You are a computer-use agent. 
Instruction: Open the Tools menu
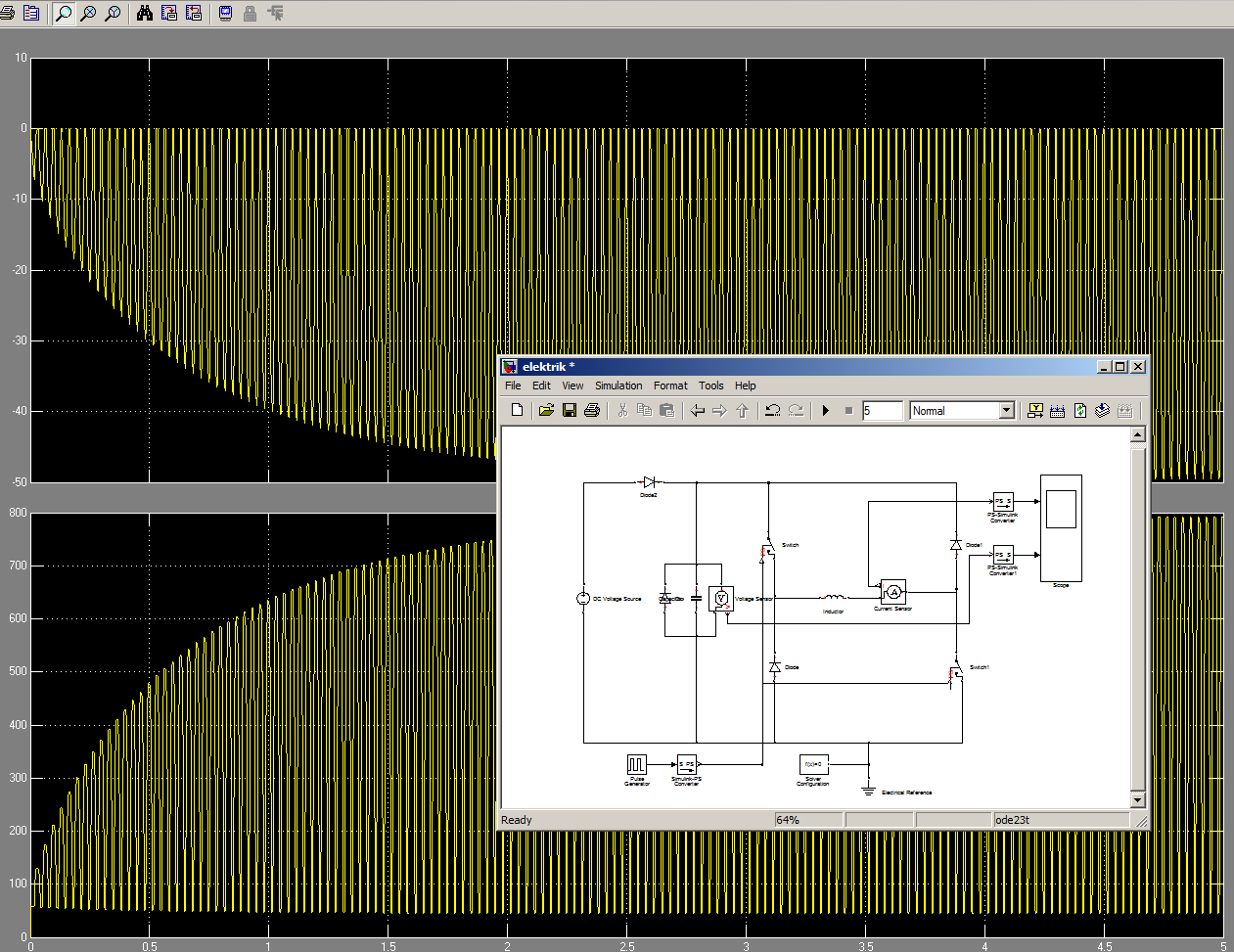[x=711, y=385]
